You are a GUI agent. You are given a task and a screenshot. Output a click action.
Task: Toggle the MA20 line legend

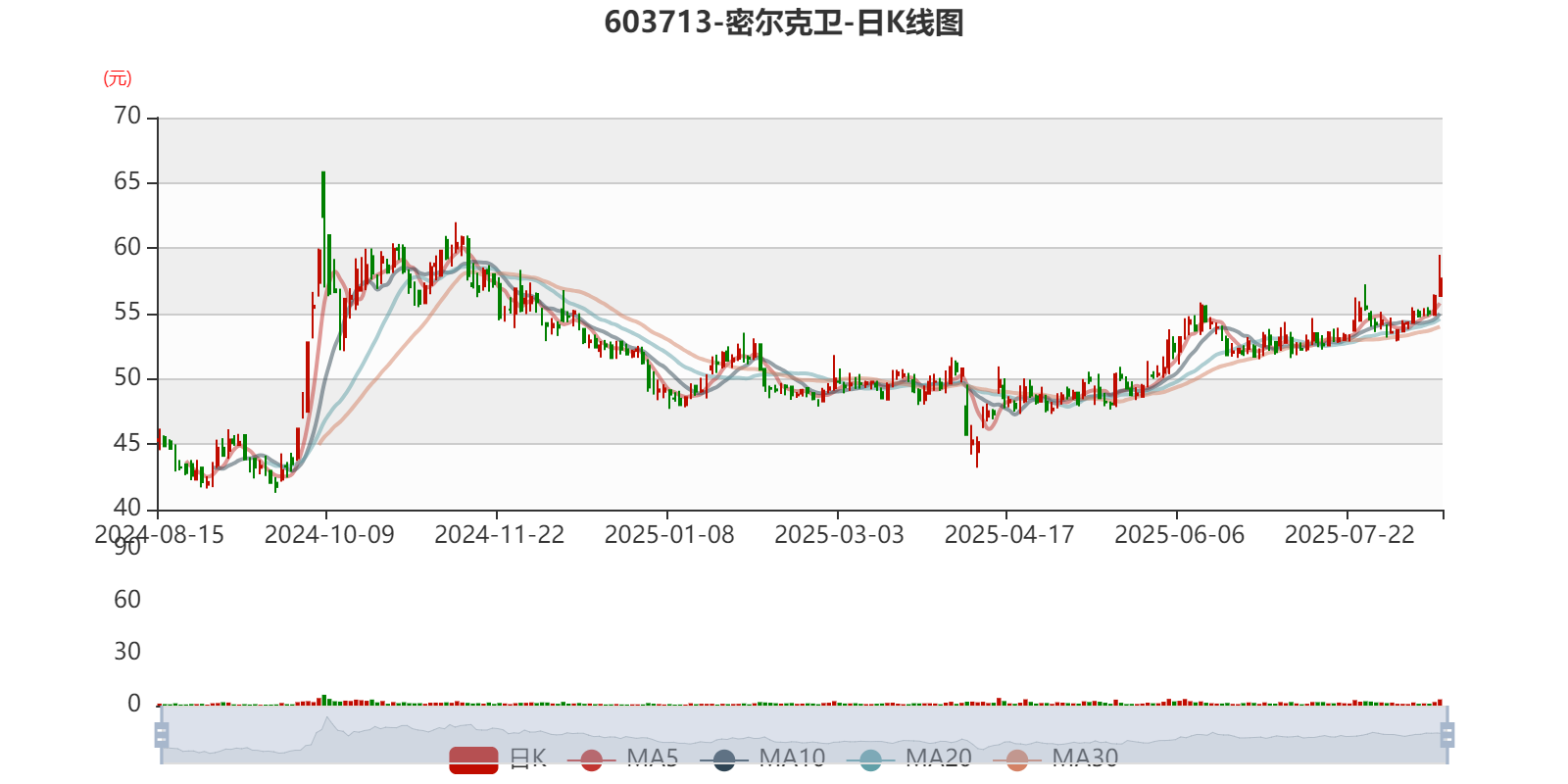point(908,759)
